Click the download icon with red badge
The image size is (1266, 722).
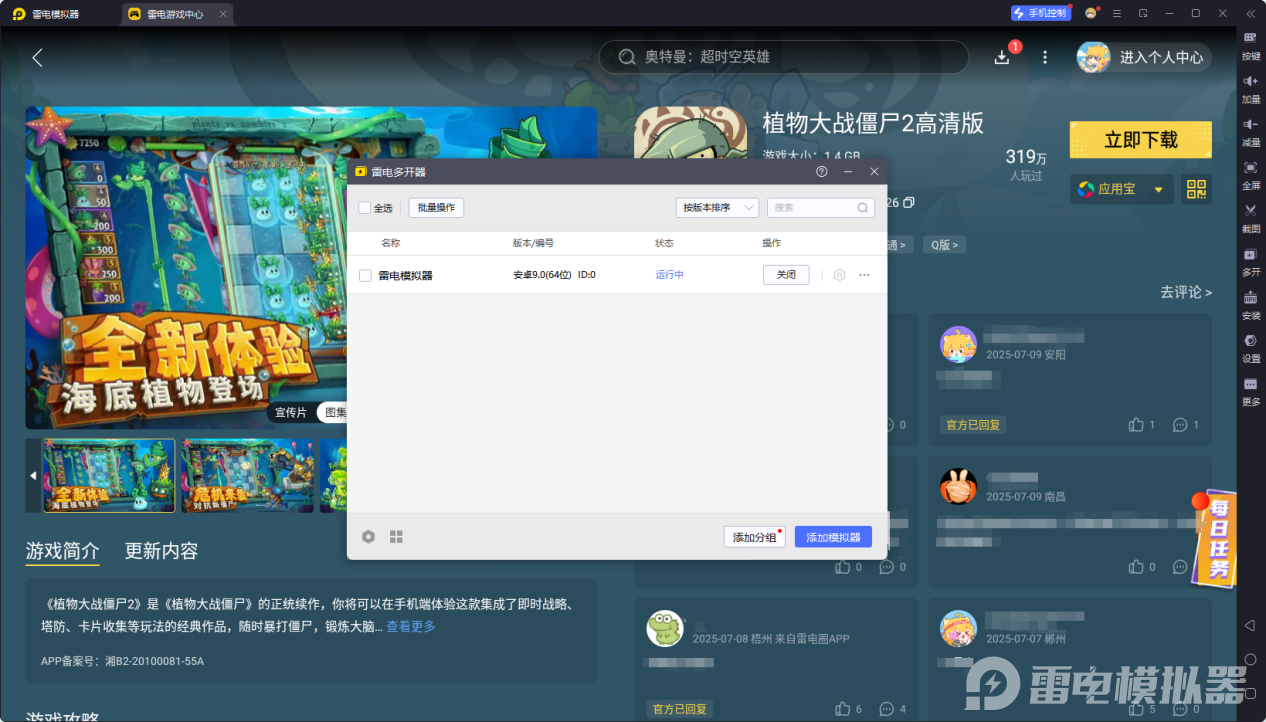pos(1001,57)
